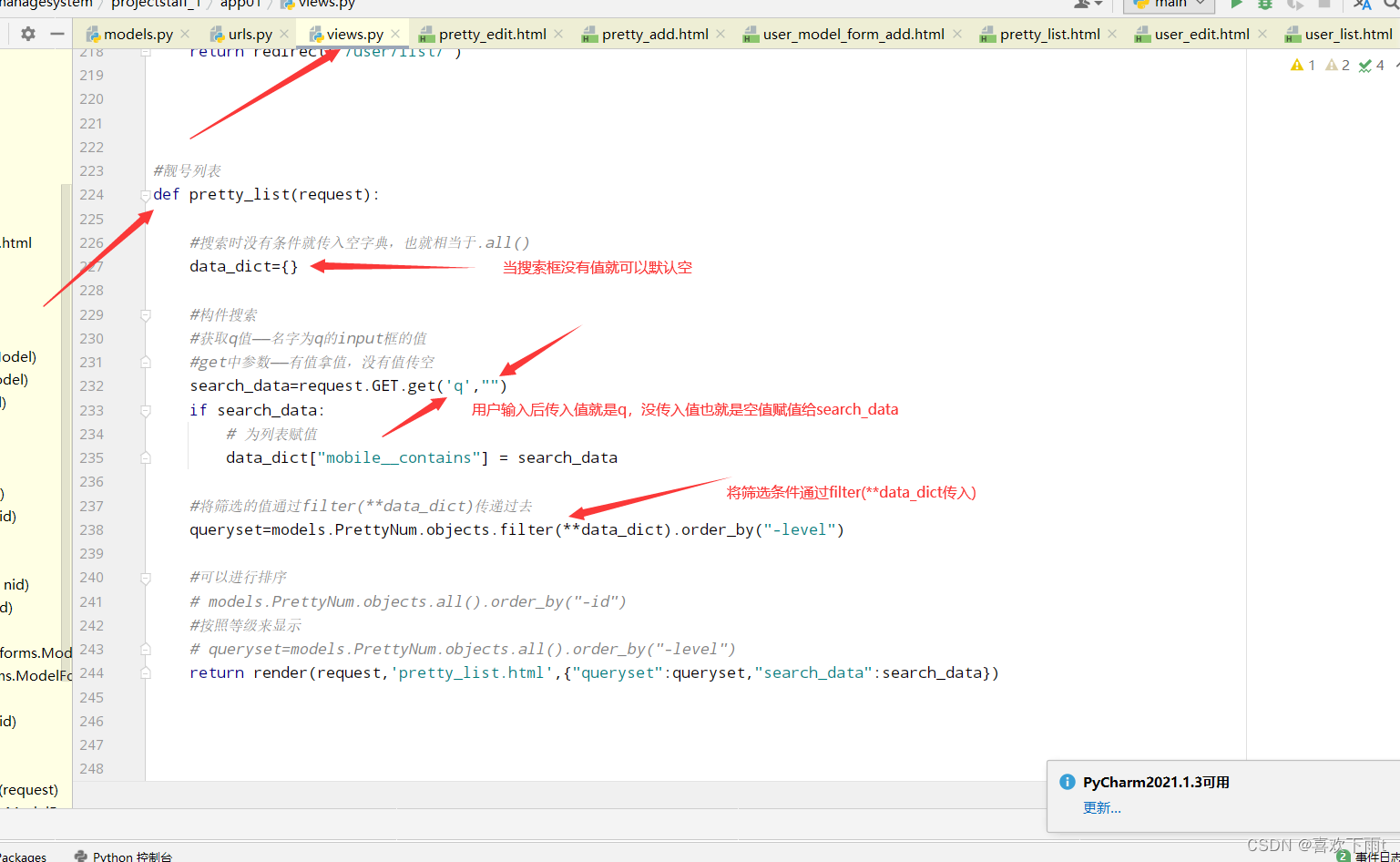This screenshot has height=862, width=1400.
Task: Click order_by("-level") on line 238
Action: (762, 529)
